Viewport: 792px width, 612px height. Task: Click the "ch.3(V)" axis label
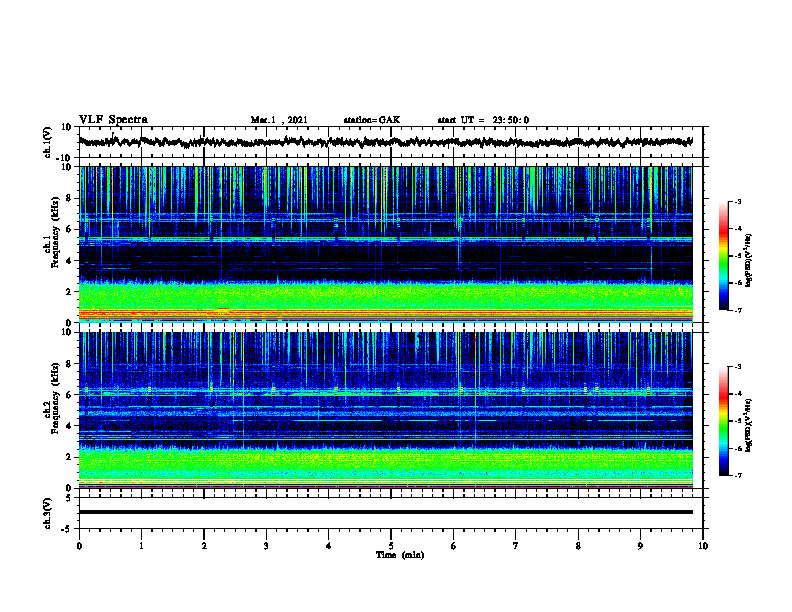48,513
